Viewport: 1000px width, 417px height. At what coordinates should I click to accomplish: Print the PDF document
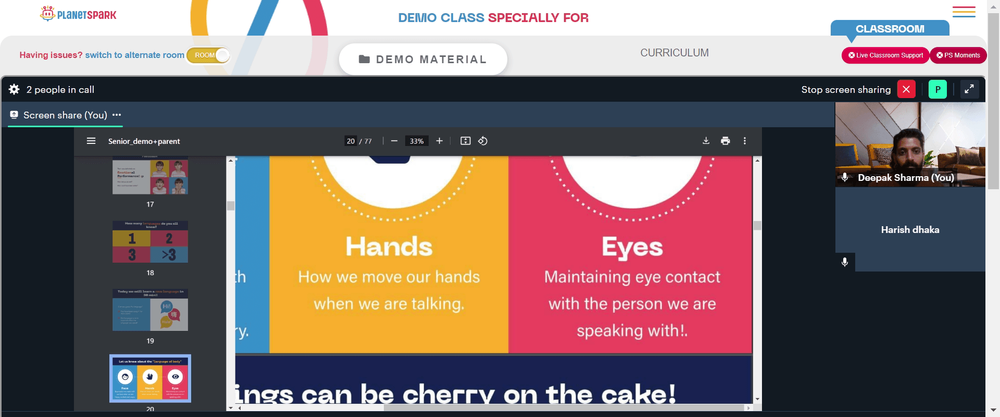[725, 141]
